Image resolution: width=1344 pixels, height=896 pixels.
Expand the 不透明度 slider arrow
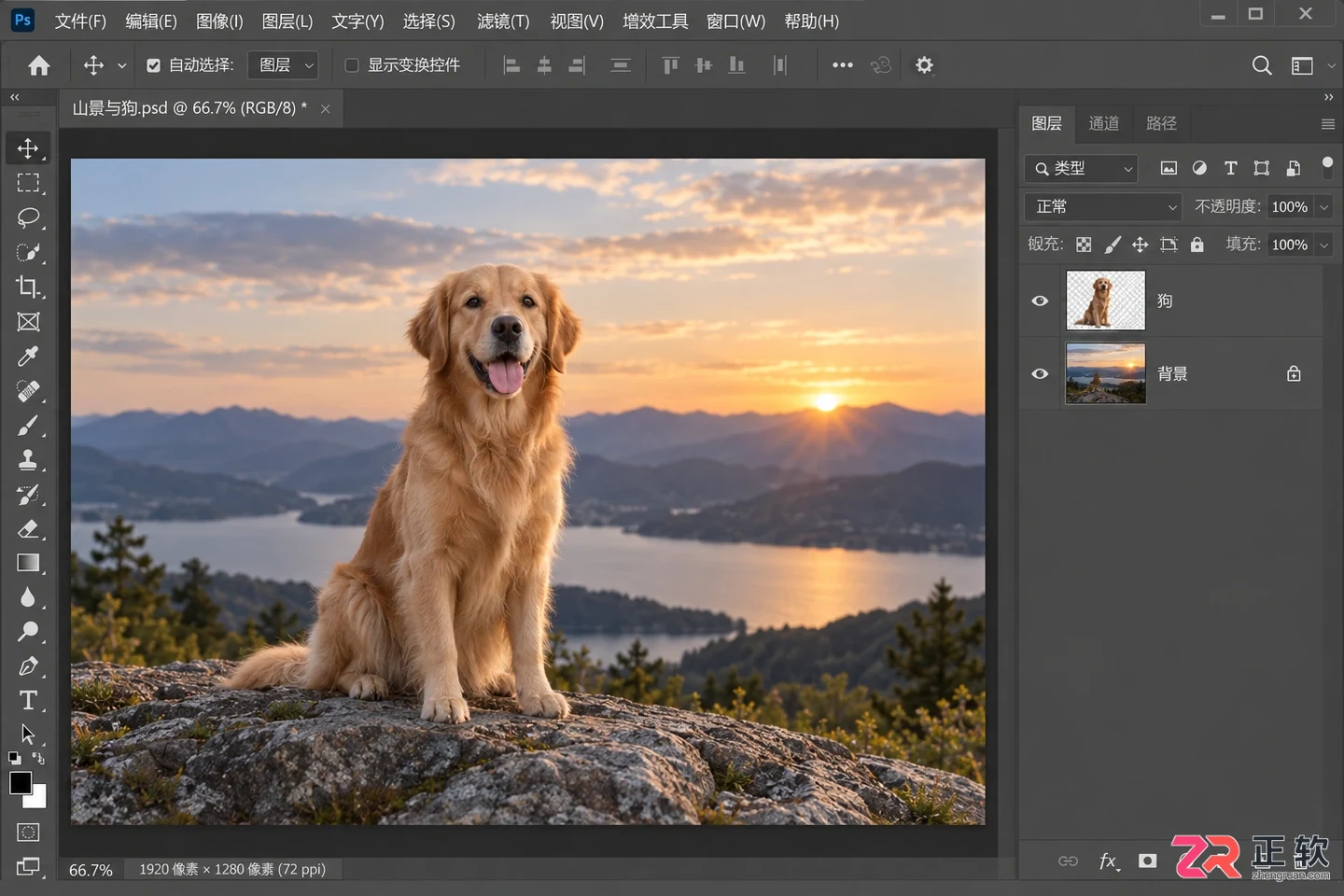pos(1323,207)
